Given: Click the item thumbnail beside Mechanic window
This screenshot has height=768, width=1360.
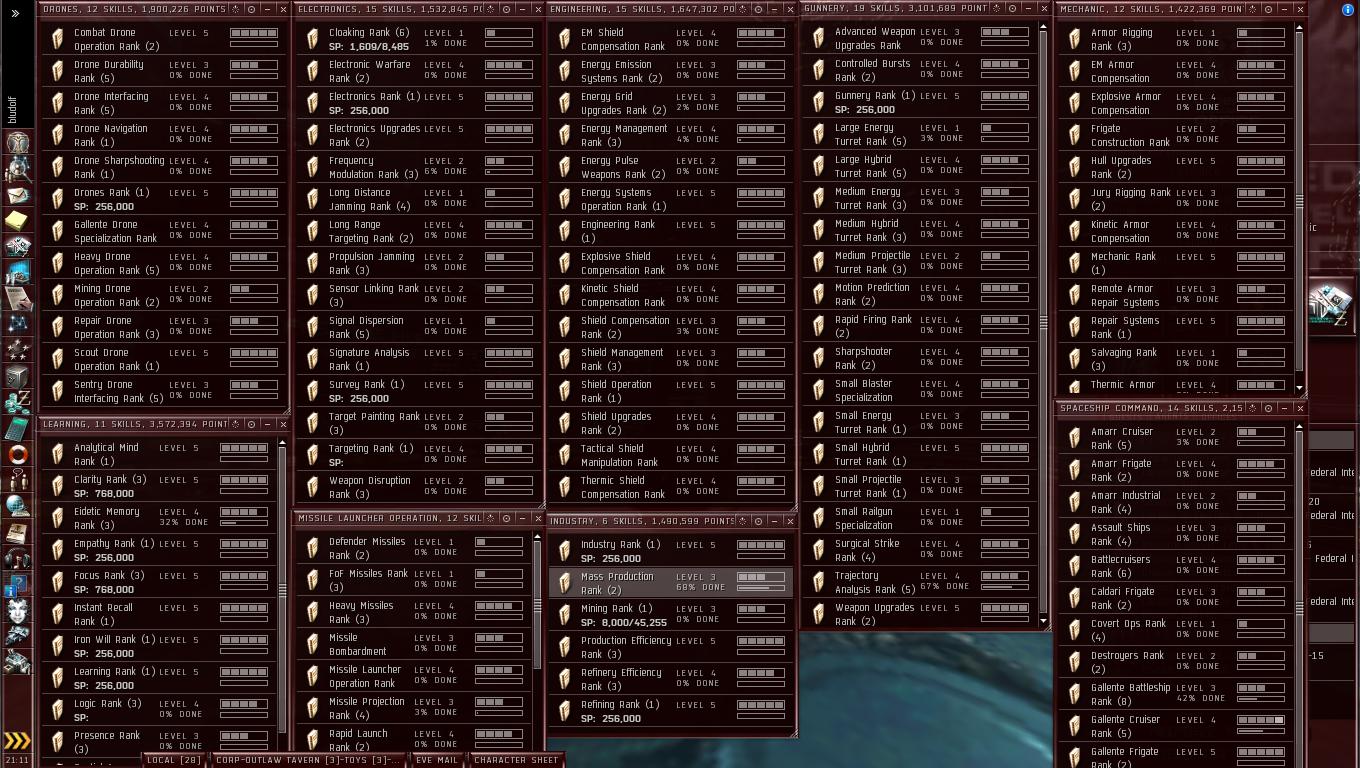Looking at the screenshot, I should pos(1329,305).
